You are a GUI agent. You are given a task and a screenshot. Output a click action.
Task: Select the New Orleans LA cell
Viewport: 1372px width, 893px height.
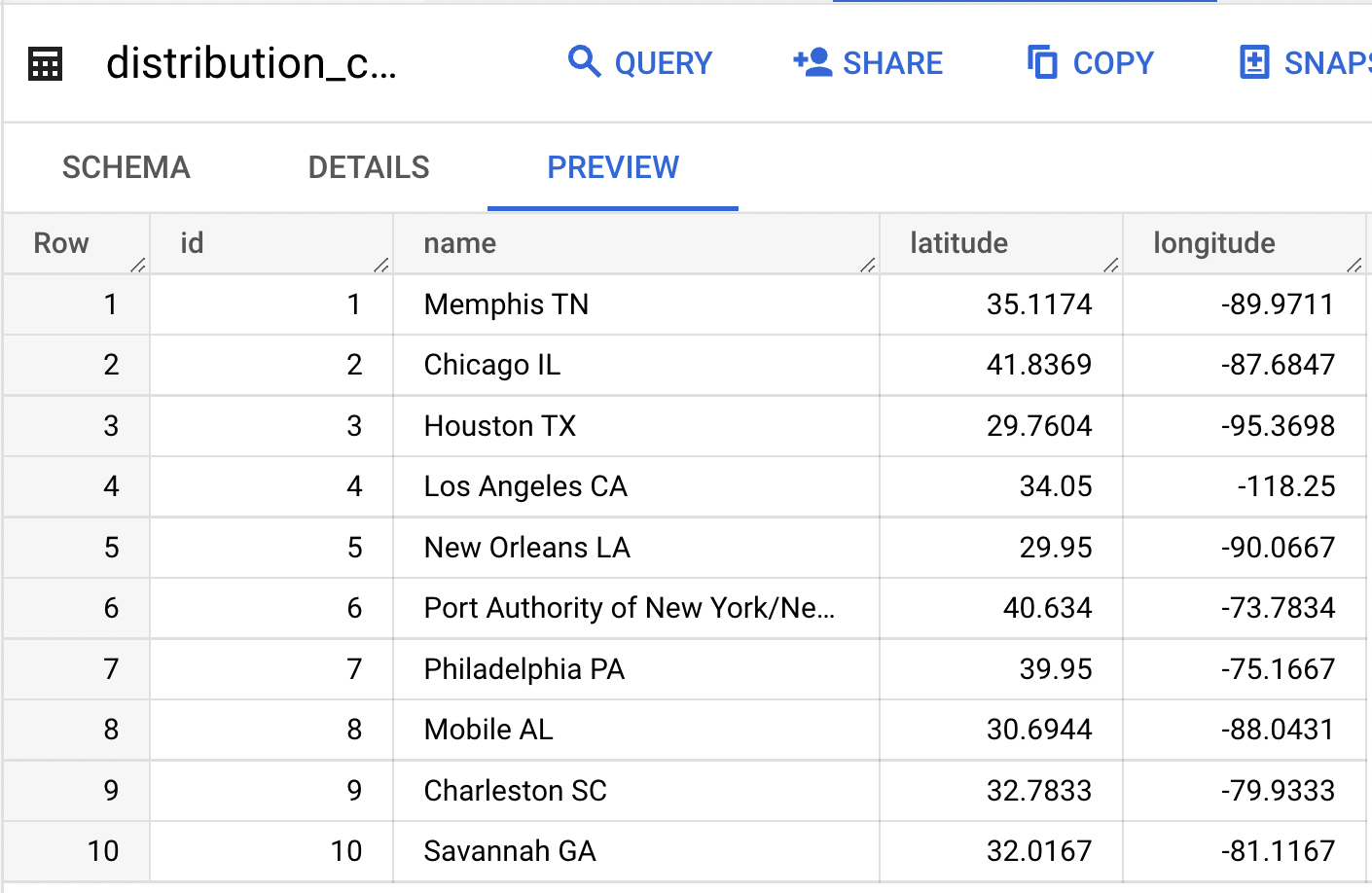pos(636,548)
